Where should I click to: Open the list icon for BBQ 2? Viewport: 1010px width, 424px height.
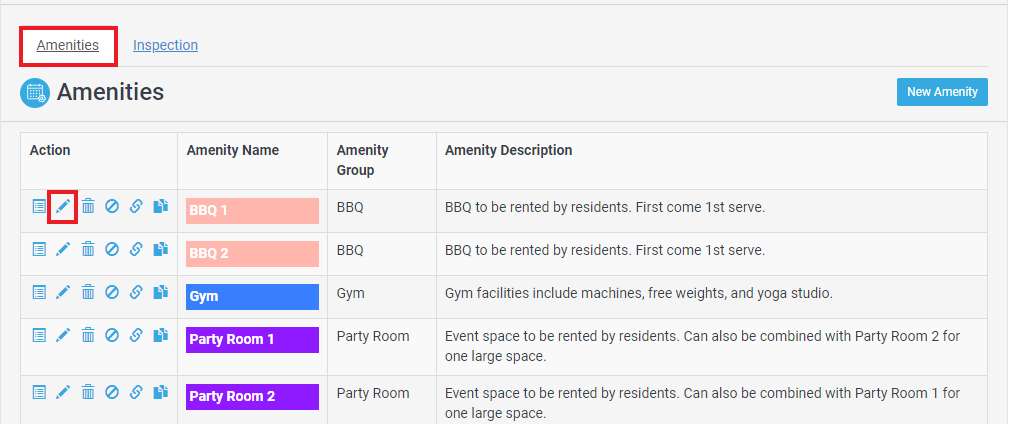point(39,249)
